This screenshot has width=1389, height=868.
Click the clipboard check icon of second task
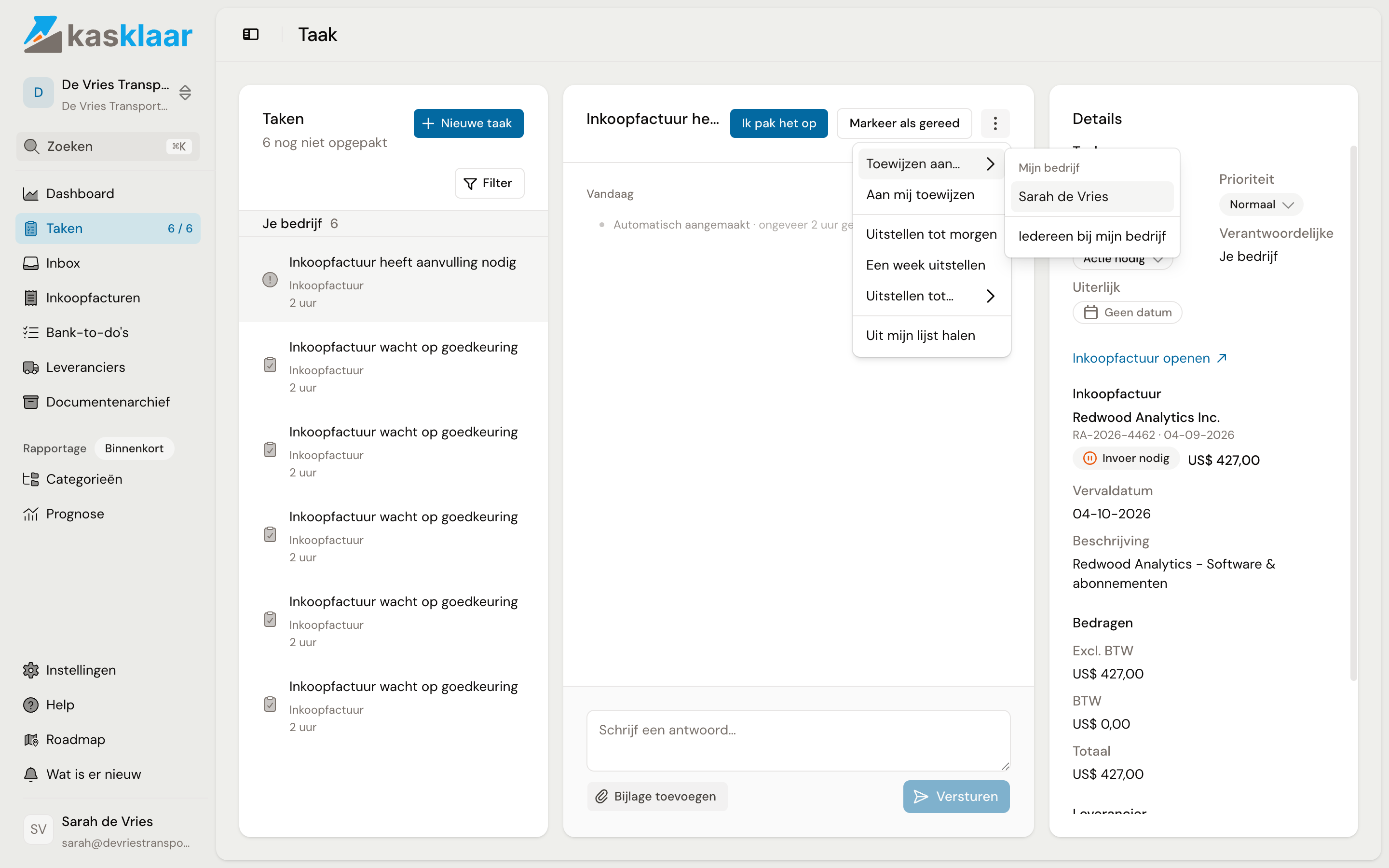point(270,365)
